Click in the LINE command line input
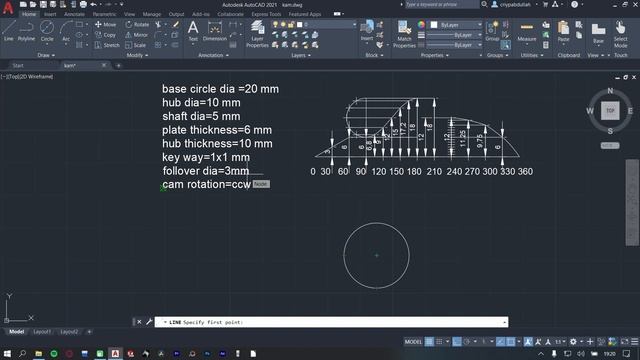The width and height of the screenshot is (640, 360). pyautogui.click(x=331, y=322)
